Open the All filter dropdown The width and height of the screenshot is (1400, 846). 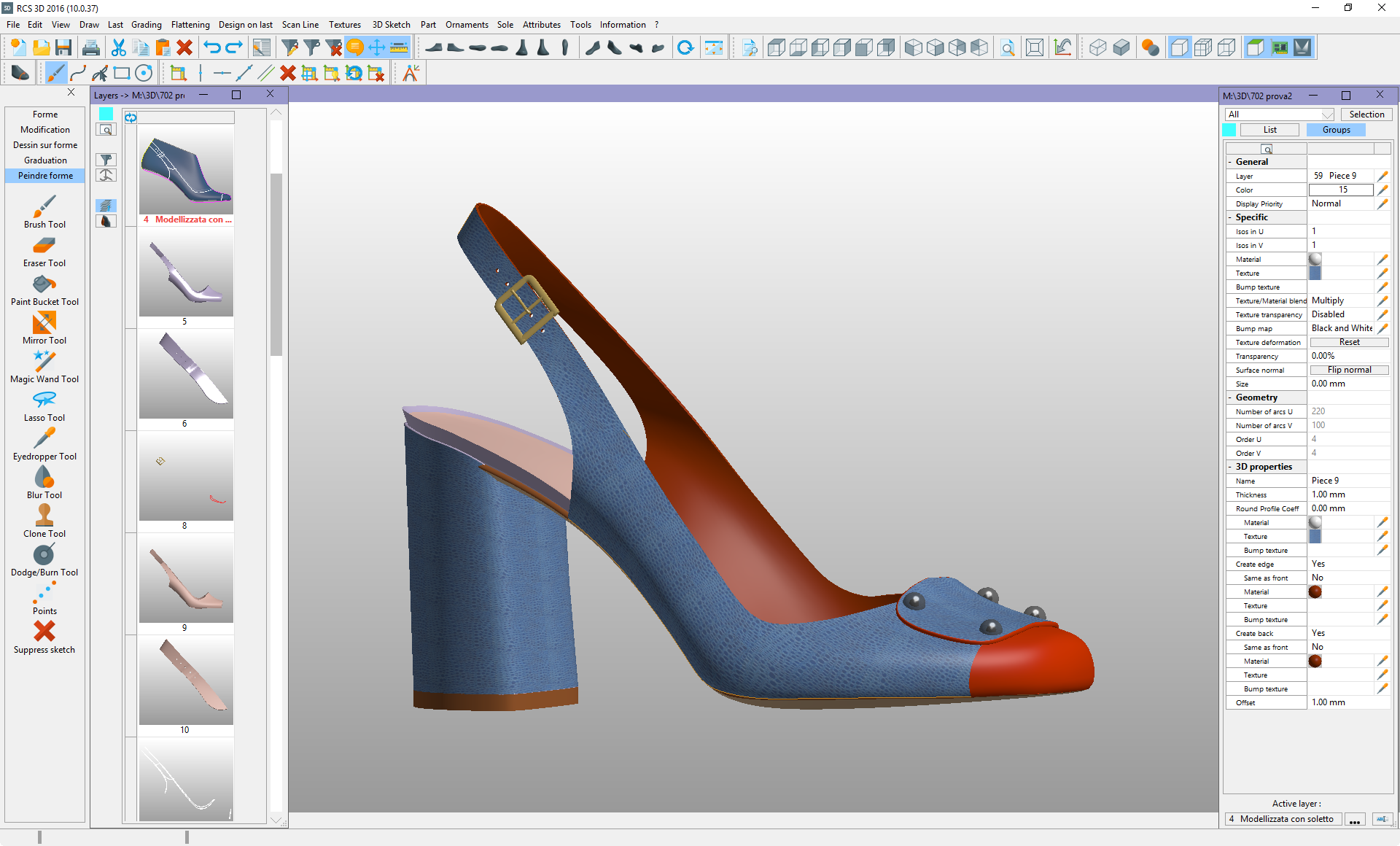click(1280, 115)
